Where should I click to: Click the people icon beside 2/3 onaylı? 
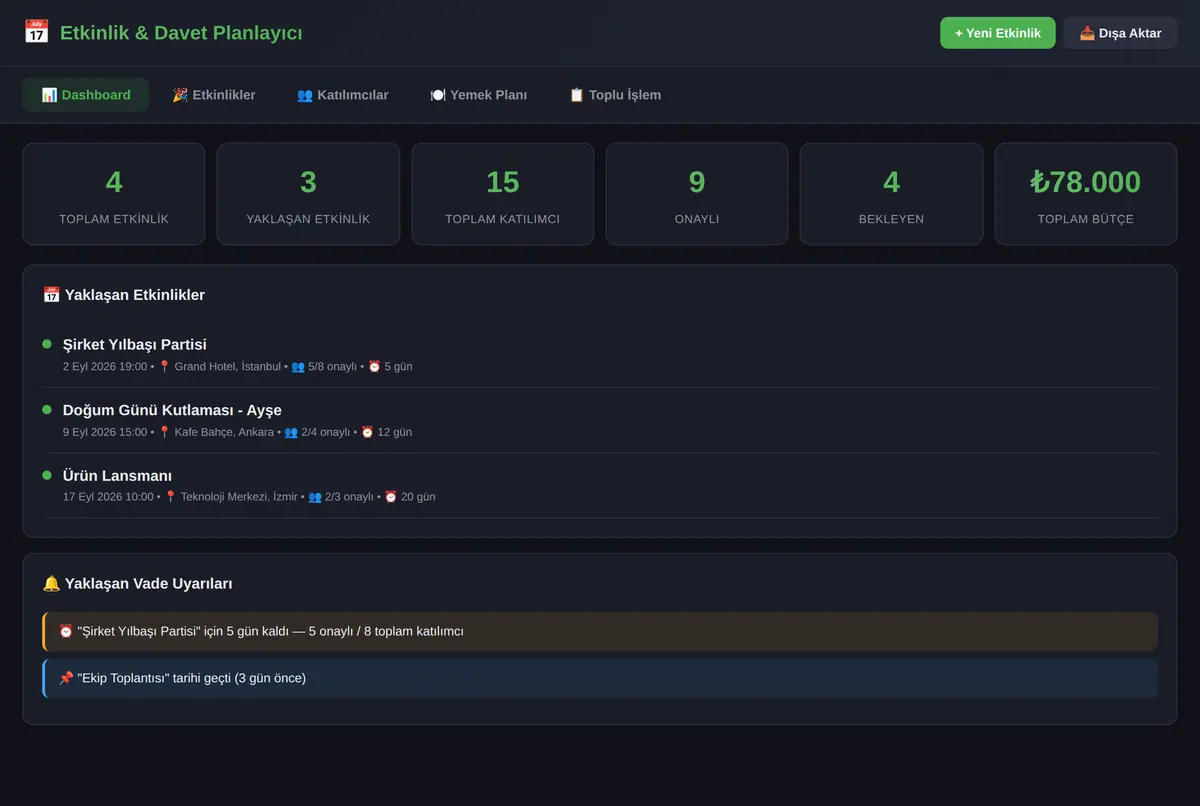(315, 497)
